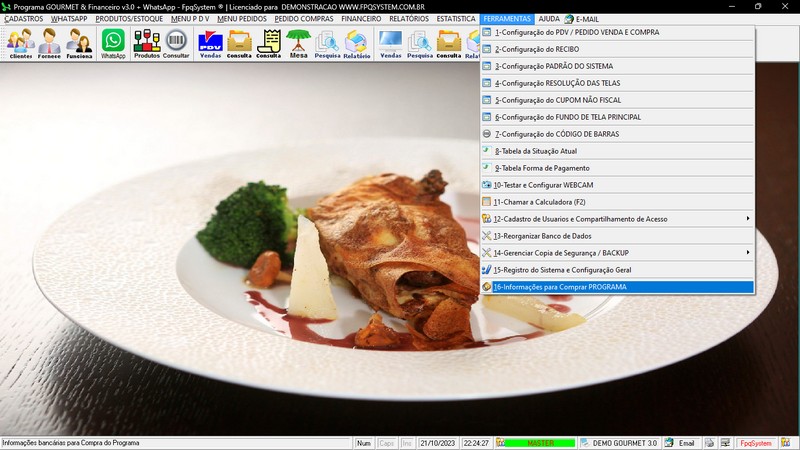Open the folder Consulta icon beside PDV Vendas
The width and height of the screenshot is (800, 450).
click(239, 43)
